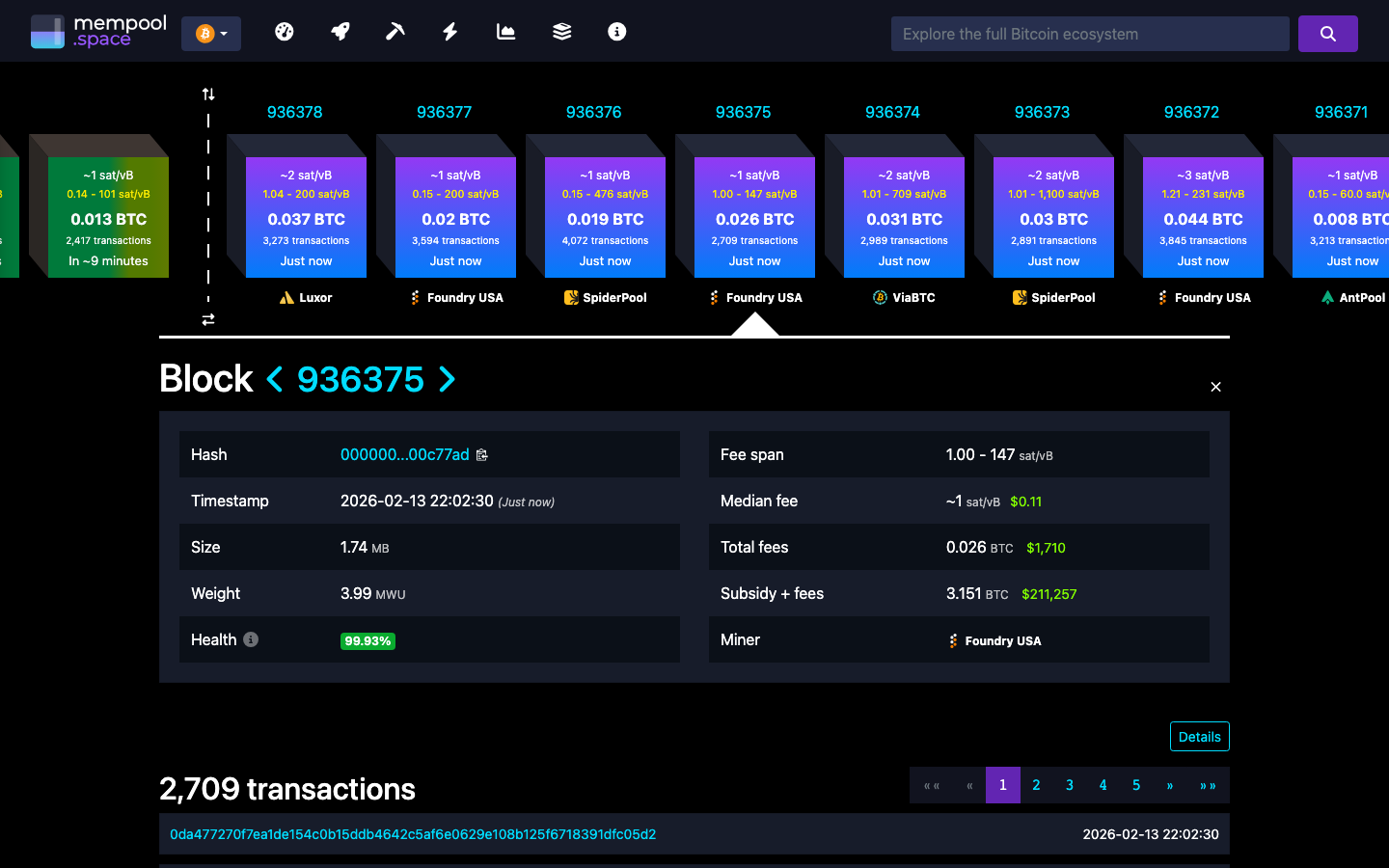Image resolution: width=1389 pixels, height=868 pixels.
Task: Click the ViaBTC pool icon
Action: [x=879, y=297]
